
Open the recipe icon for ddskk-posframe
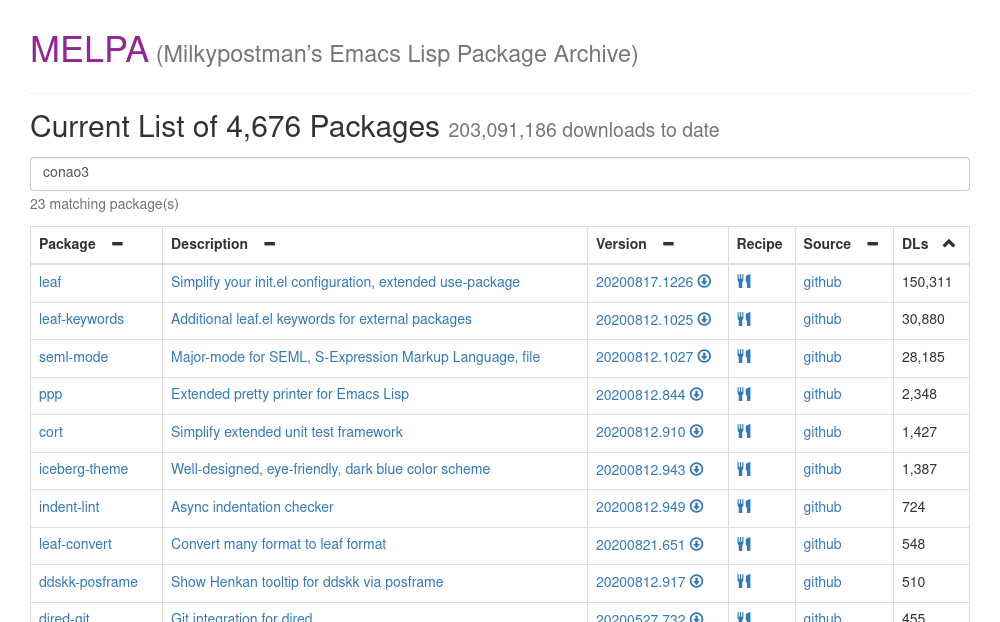[743, 582]
